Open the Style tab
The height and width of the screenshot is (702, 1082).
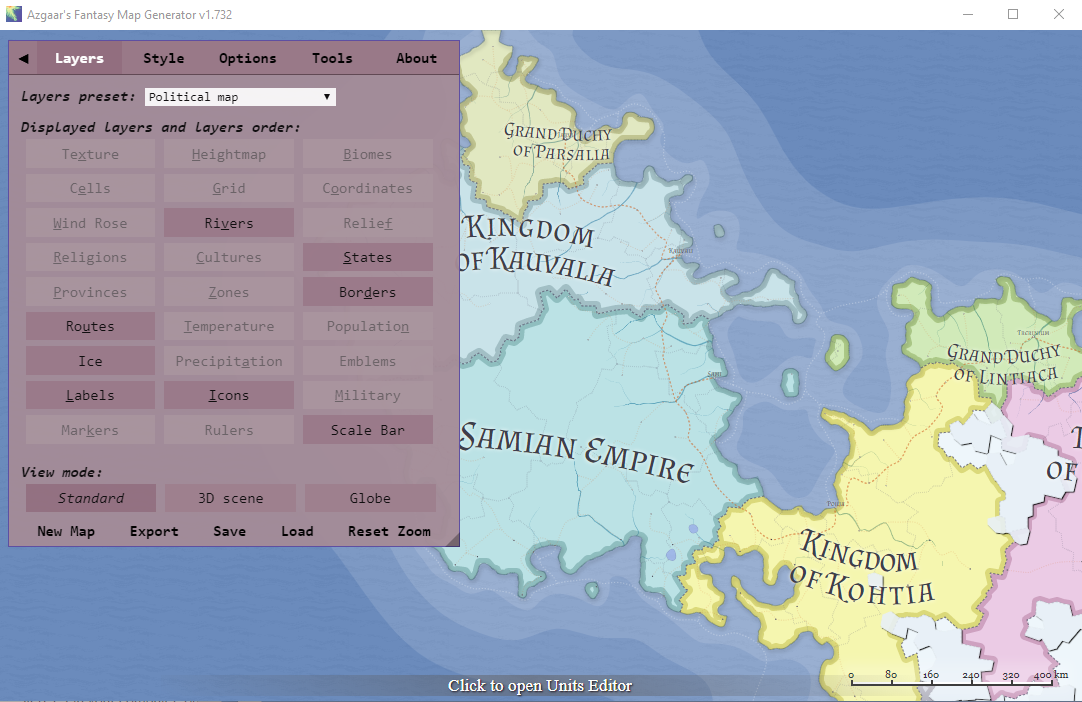coord(164,59)
